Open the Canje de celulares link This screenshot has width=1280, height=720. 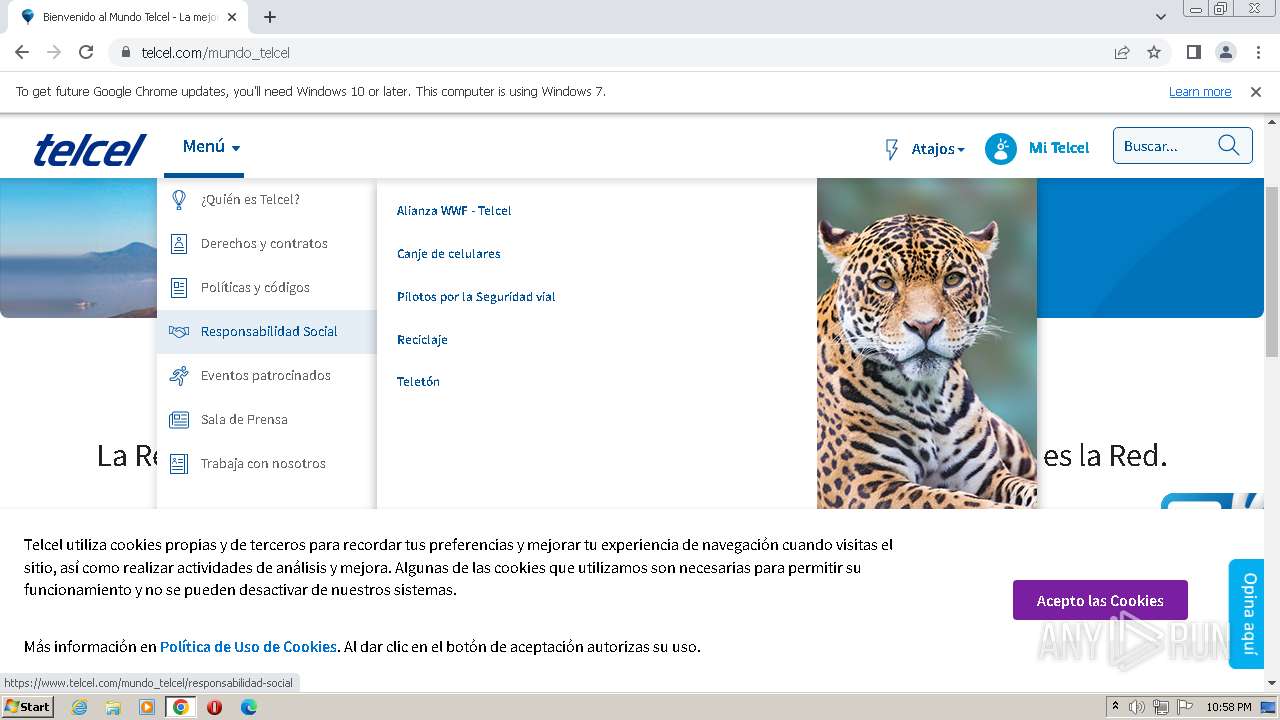[449, 254]
